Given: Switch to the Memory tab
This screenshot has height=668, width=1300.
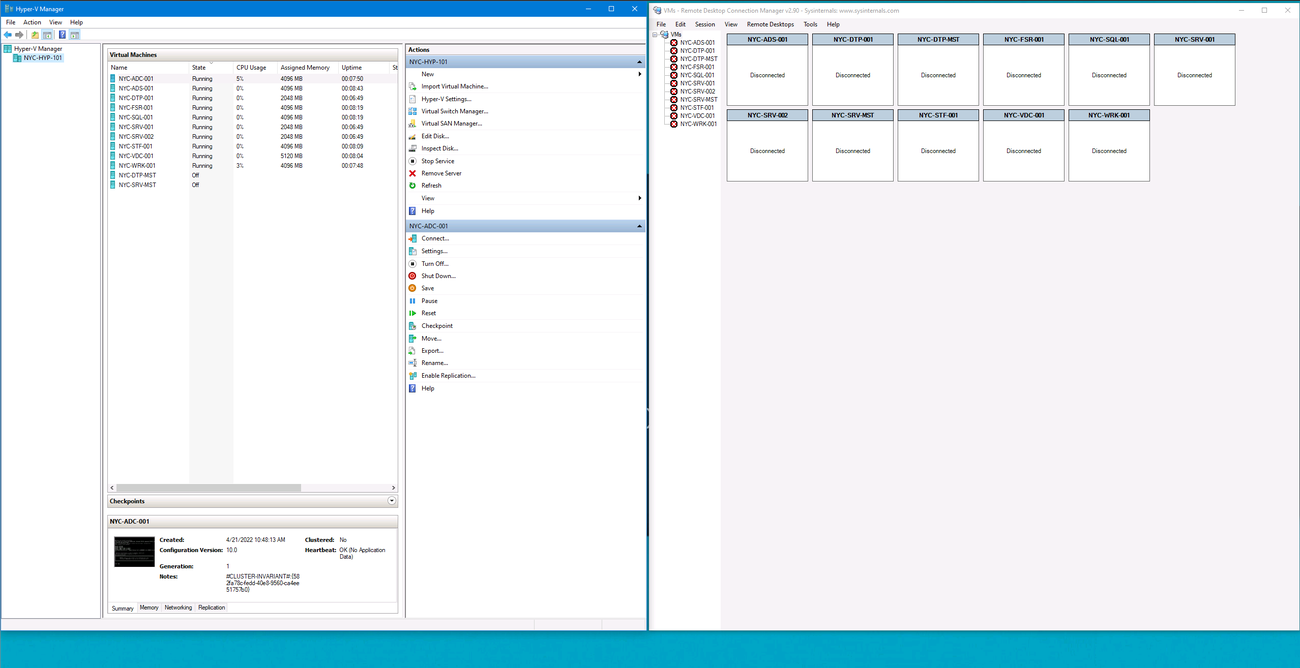Looking at the screenshot, I should 149,608.
